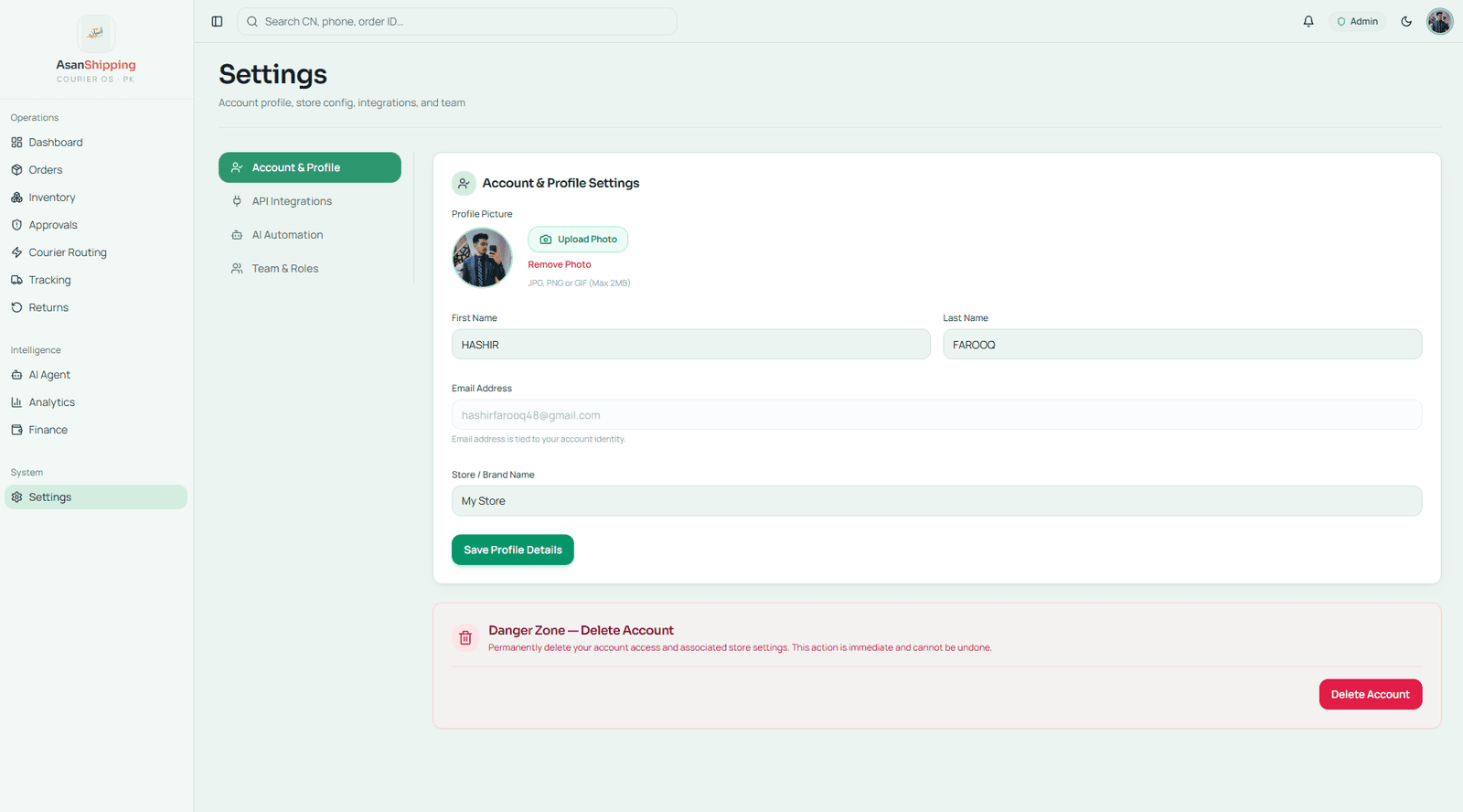Focus the First Name field
The width and height of the screenshot is (1463, 812).
[691, 345]
